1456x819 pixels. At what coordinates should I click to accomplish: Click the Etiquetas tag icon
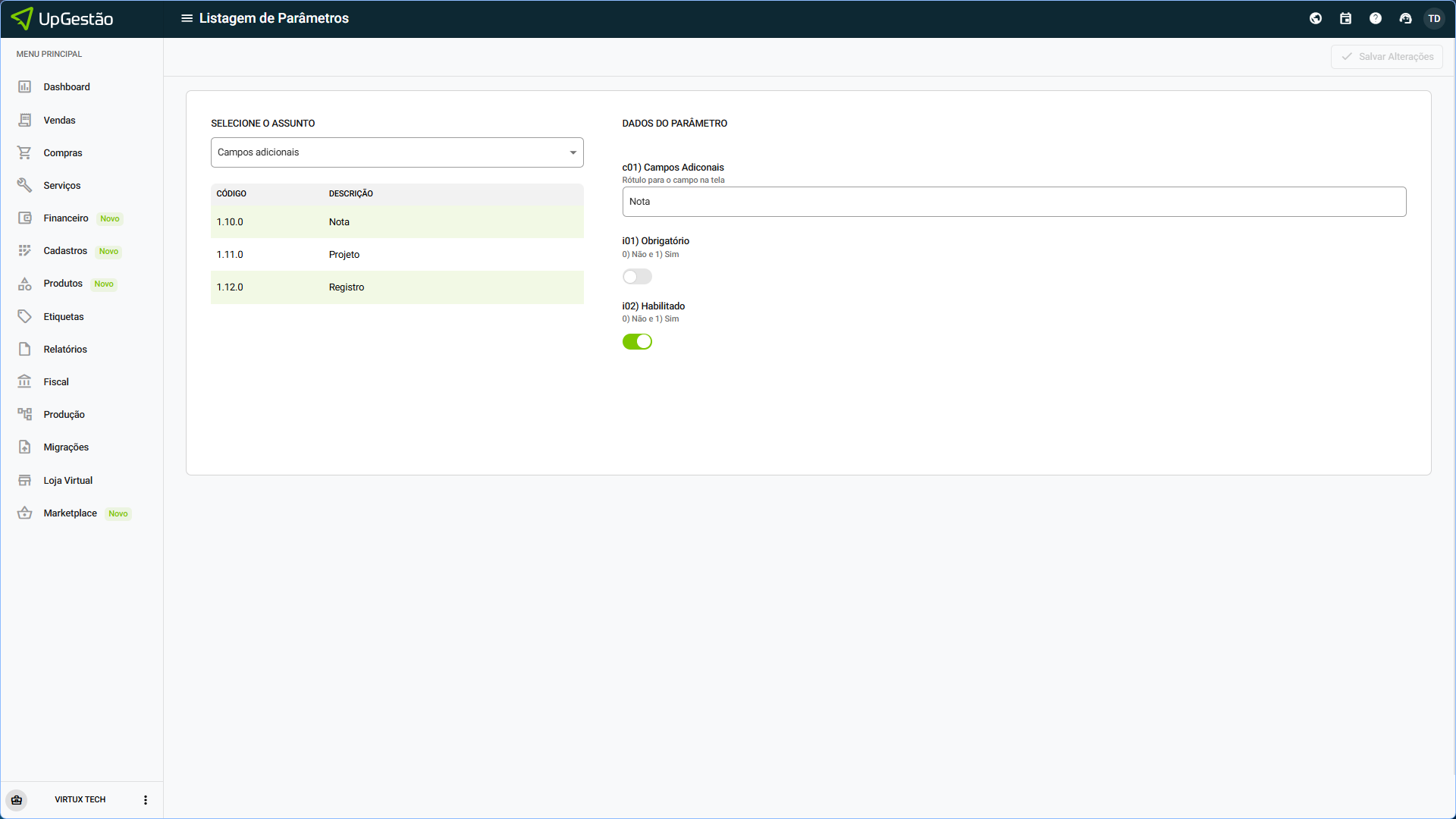[24, 316]
